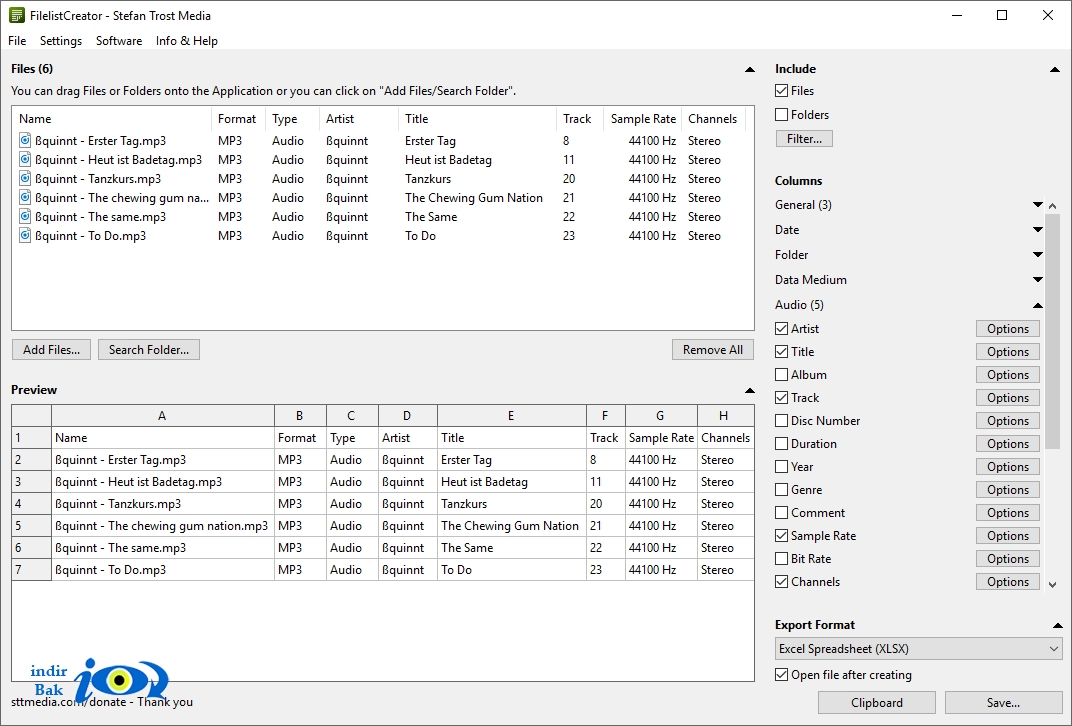Click the Search Folder... button
Viewport: 1072px width, 726px height.
[x=149, y=349]
